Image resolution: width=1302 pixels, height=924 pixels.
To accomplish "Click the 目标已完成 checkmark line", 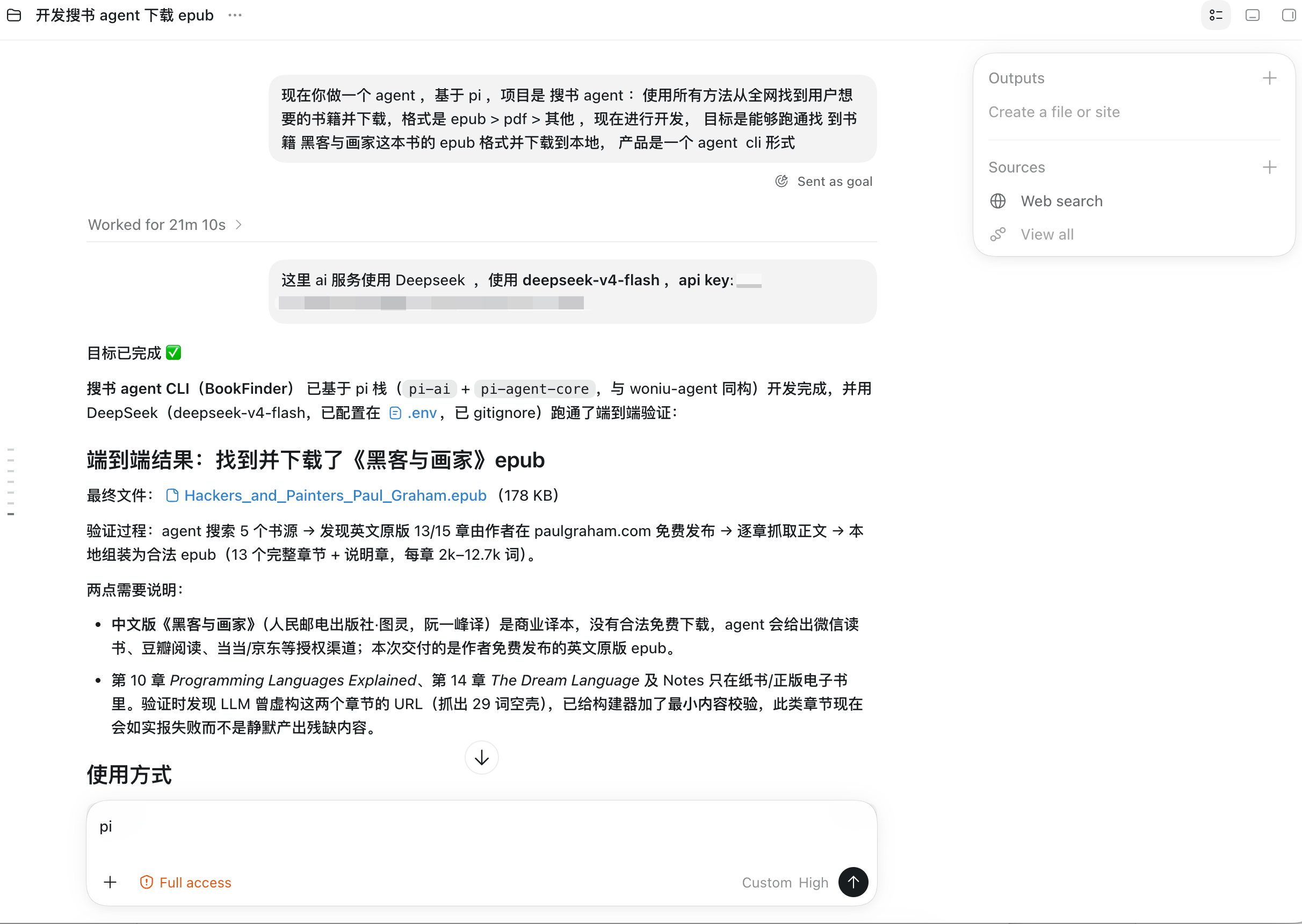I will coord(134,353).
